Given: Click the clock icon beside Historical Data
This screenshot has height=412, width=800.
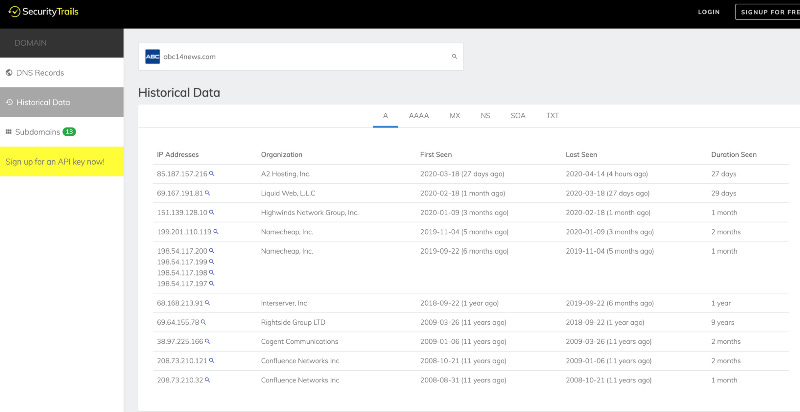Looking at the screenshot, I should tap(9, 102).
